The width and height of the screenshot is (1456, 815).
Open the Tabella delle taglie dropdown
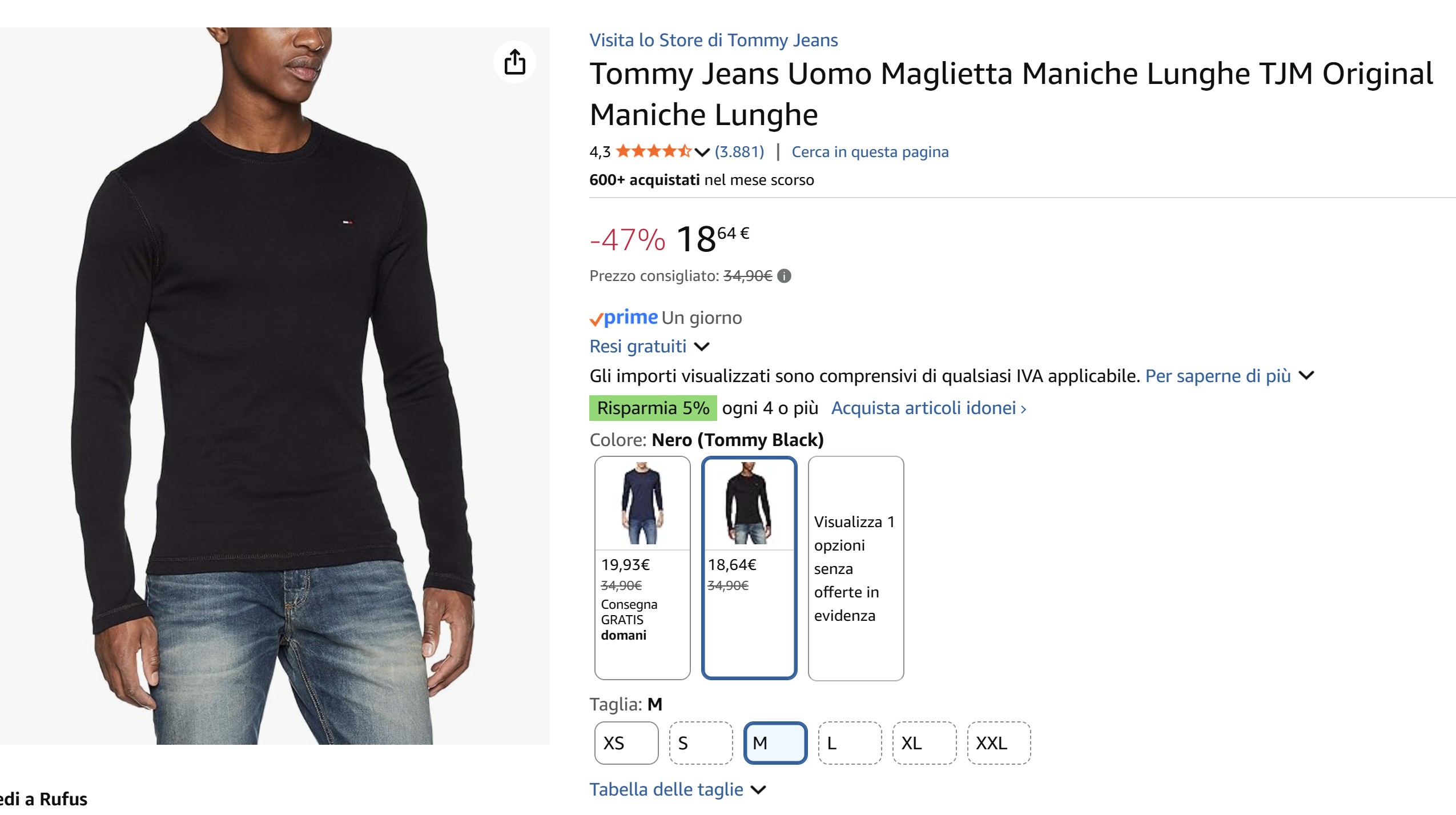[758, 790]
